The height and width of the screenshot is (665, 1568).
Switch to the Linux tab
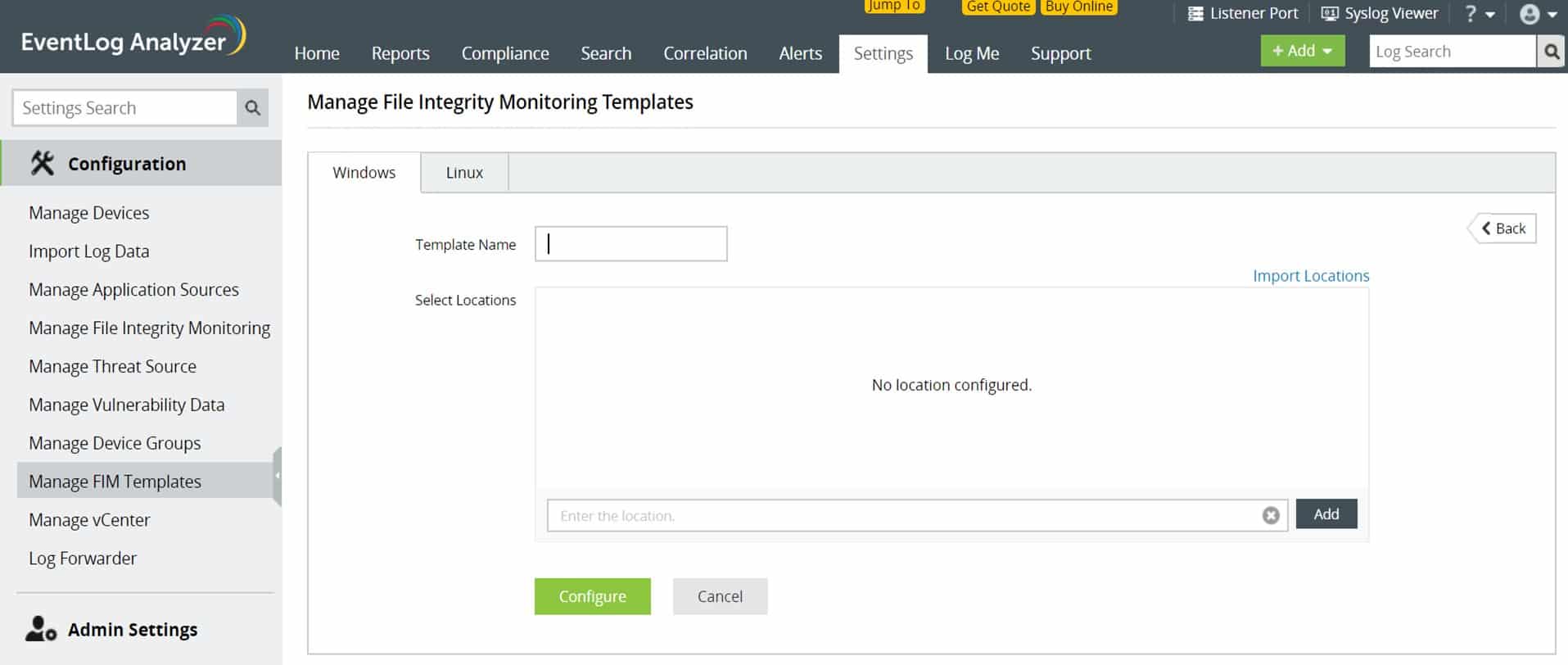464,173
